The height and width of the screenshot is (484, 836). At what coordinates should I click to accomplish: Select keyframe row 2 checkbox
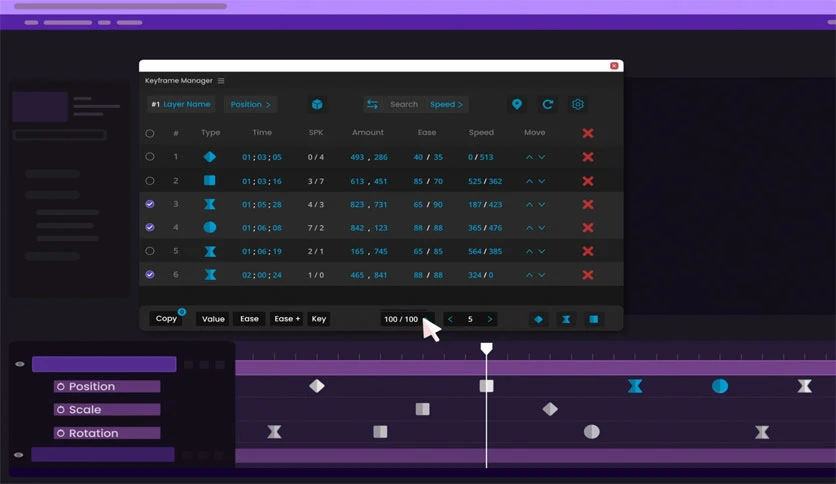(150, 181)
